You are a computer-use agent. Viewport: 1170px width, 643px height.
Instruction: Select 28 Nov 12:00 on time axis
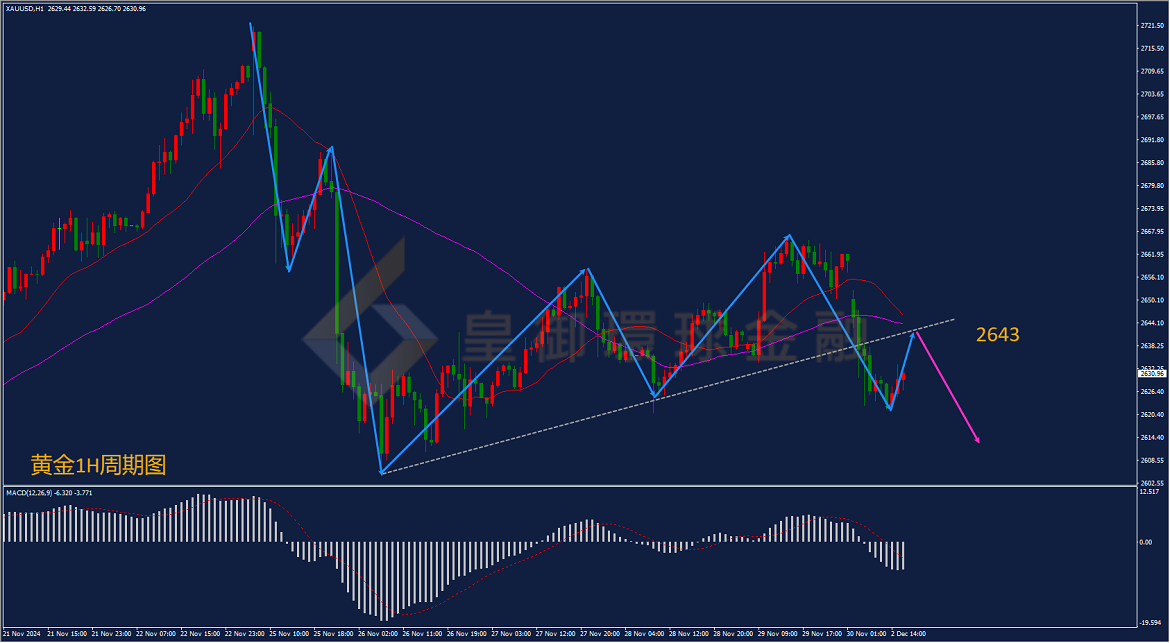pos(687,633)
